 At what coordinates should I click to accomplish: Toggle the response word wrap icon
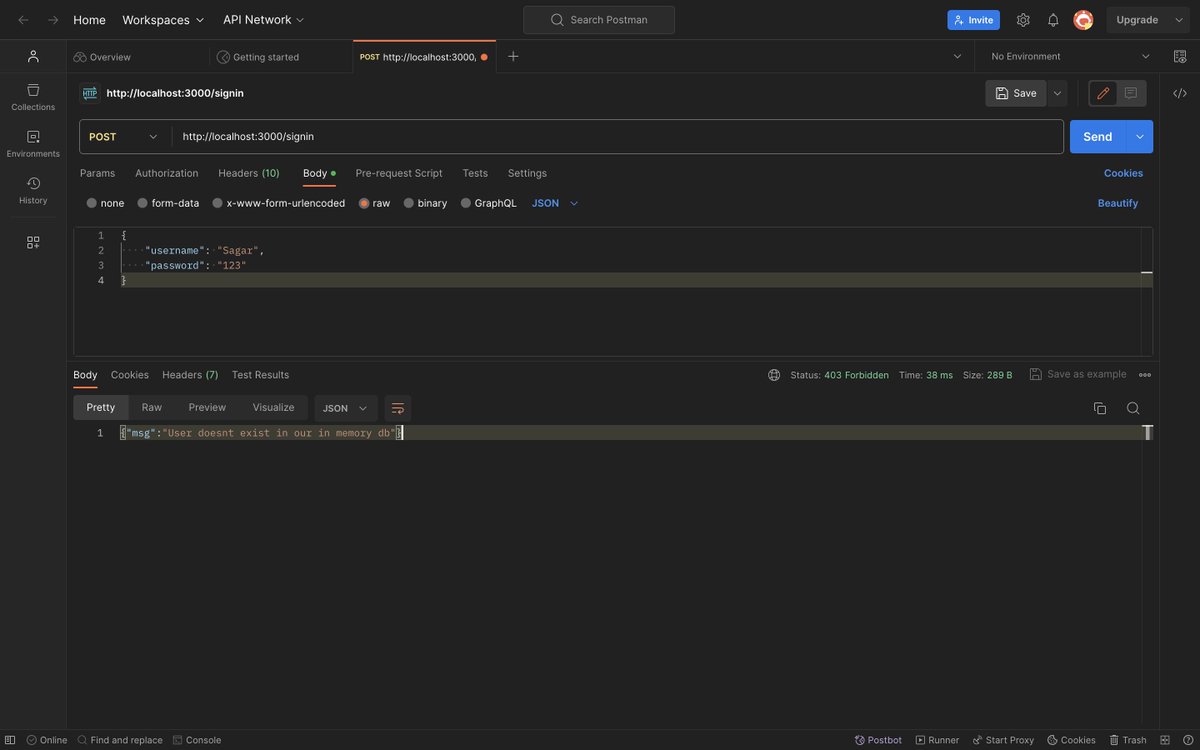pos(398,408)
